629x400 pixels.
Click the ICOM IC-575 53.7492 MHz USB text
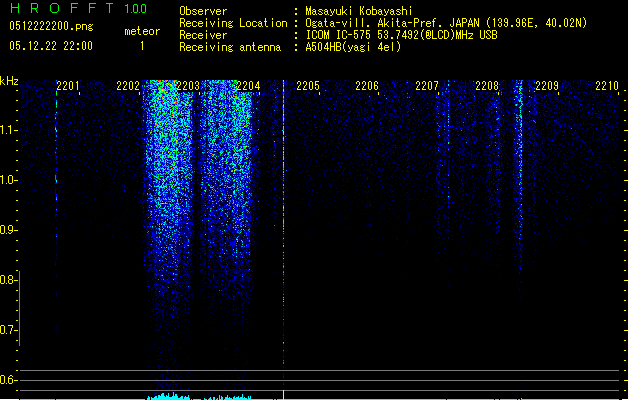click(x=401, y=35)
